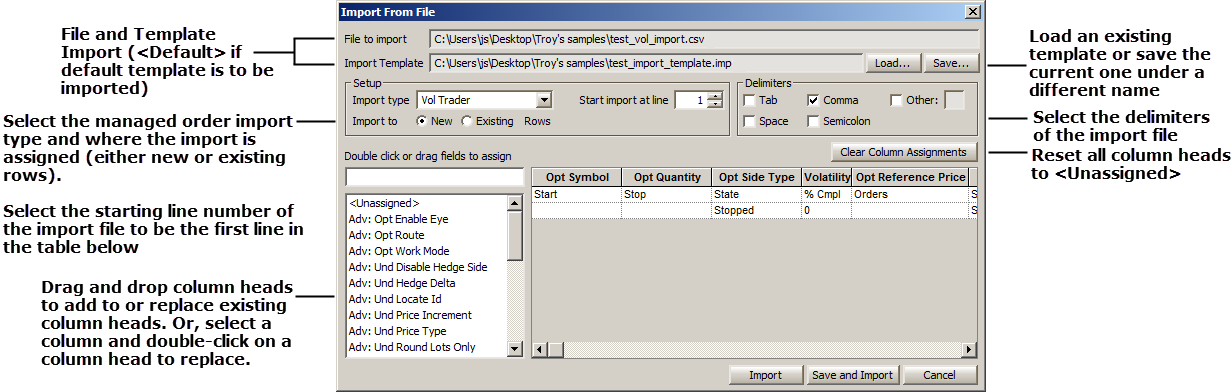Viewport: 1232px width, 392px height.
Task: Click the Start import at line field
Action: pyautogui.click(x=690, y=100)
